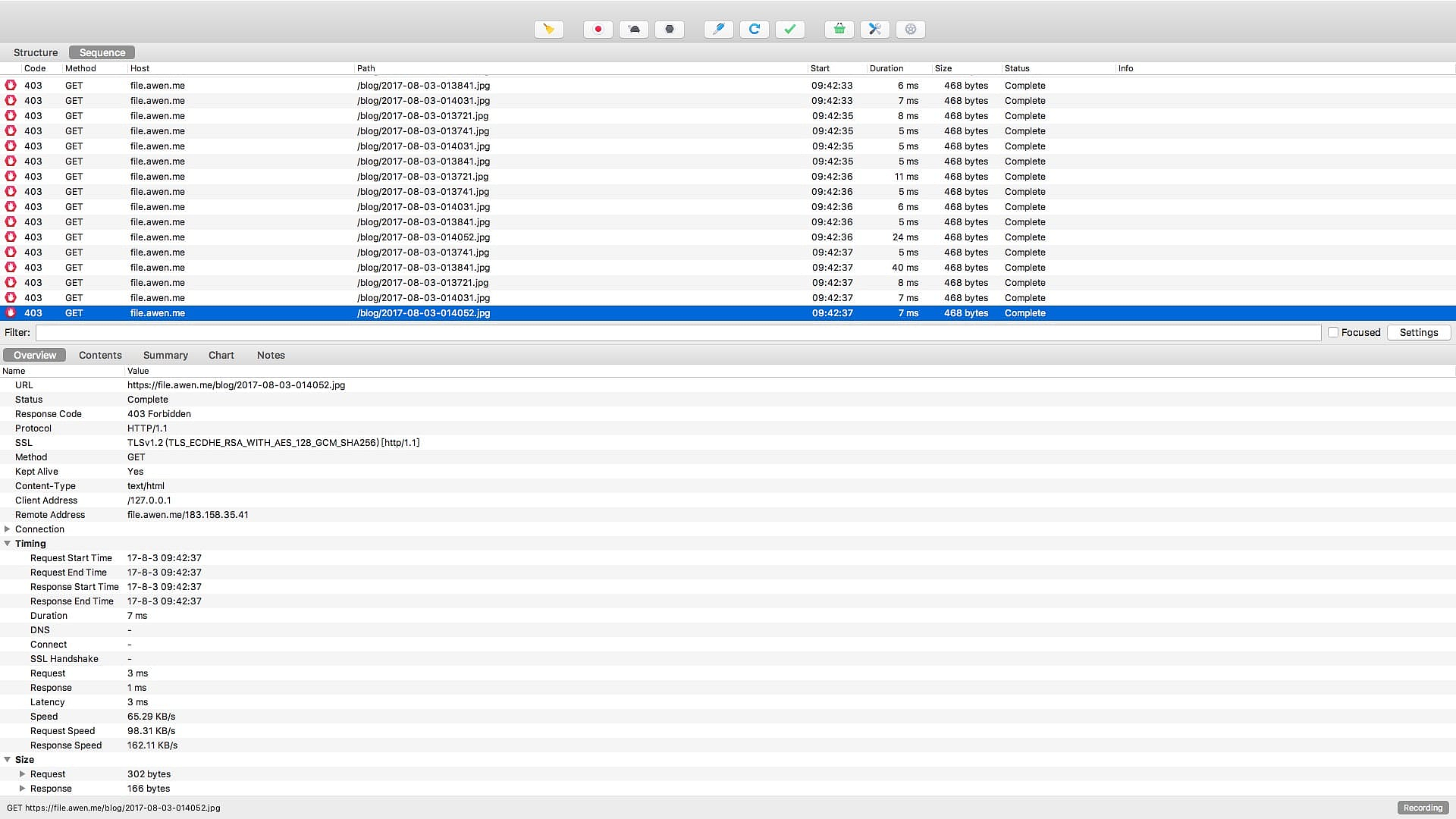Toggle breakpoints with the hexagon icon

[669, 29]
